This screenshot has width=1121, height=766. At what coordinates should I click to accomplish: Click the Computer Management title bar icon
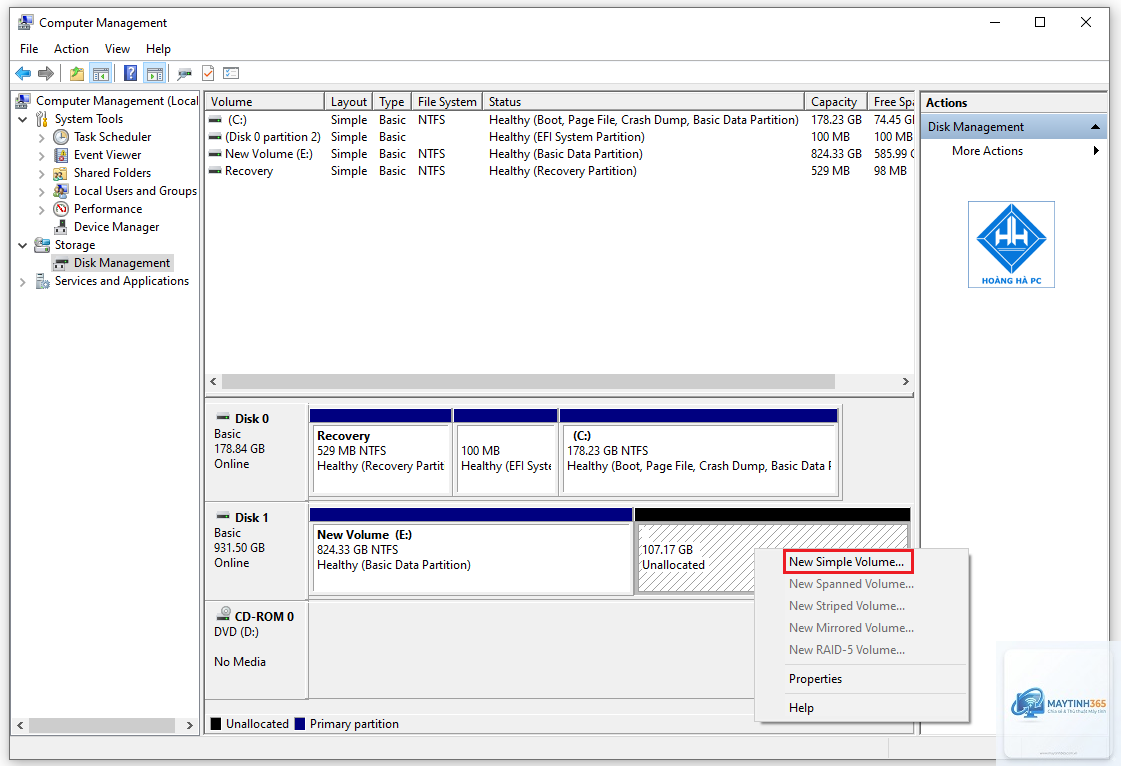click(x=25, y=22)
